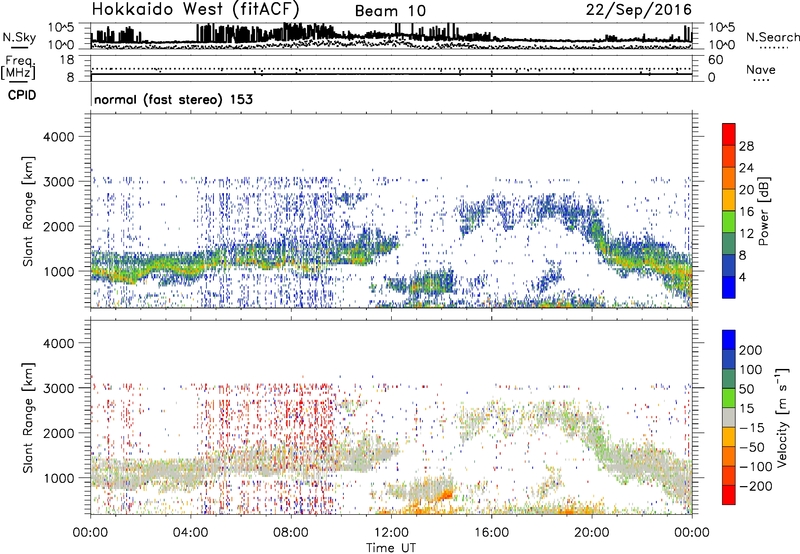Click the red bottom segment of the velocity colorbar
This screenshot has width=800, height=554.
(x=729, y=495)
